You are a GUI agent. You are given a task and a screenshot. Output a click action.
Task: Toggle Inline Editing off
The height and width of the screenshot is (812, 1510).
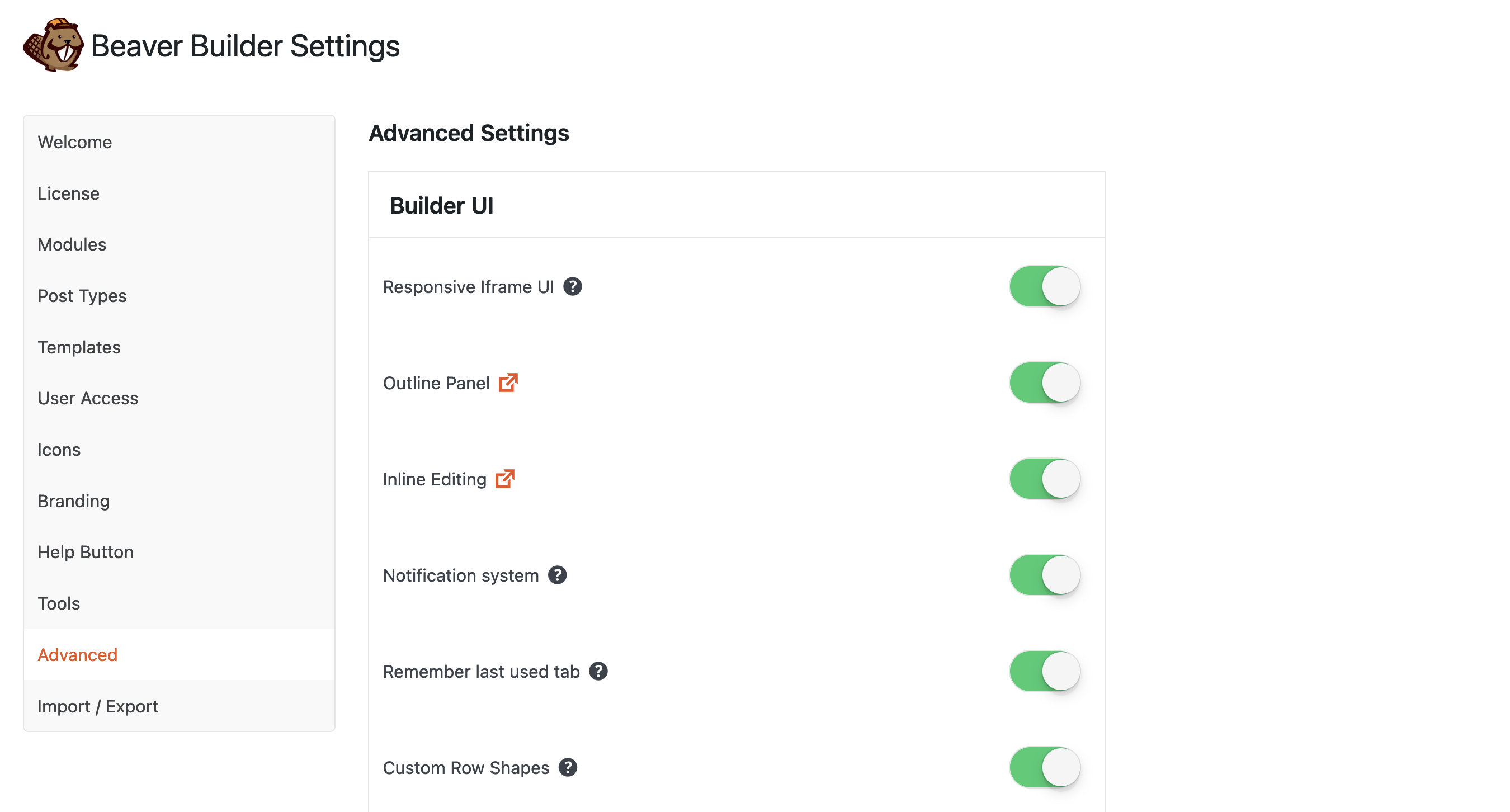point(1045,478)
